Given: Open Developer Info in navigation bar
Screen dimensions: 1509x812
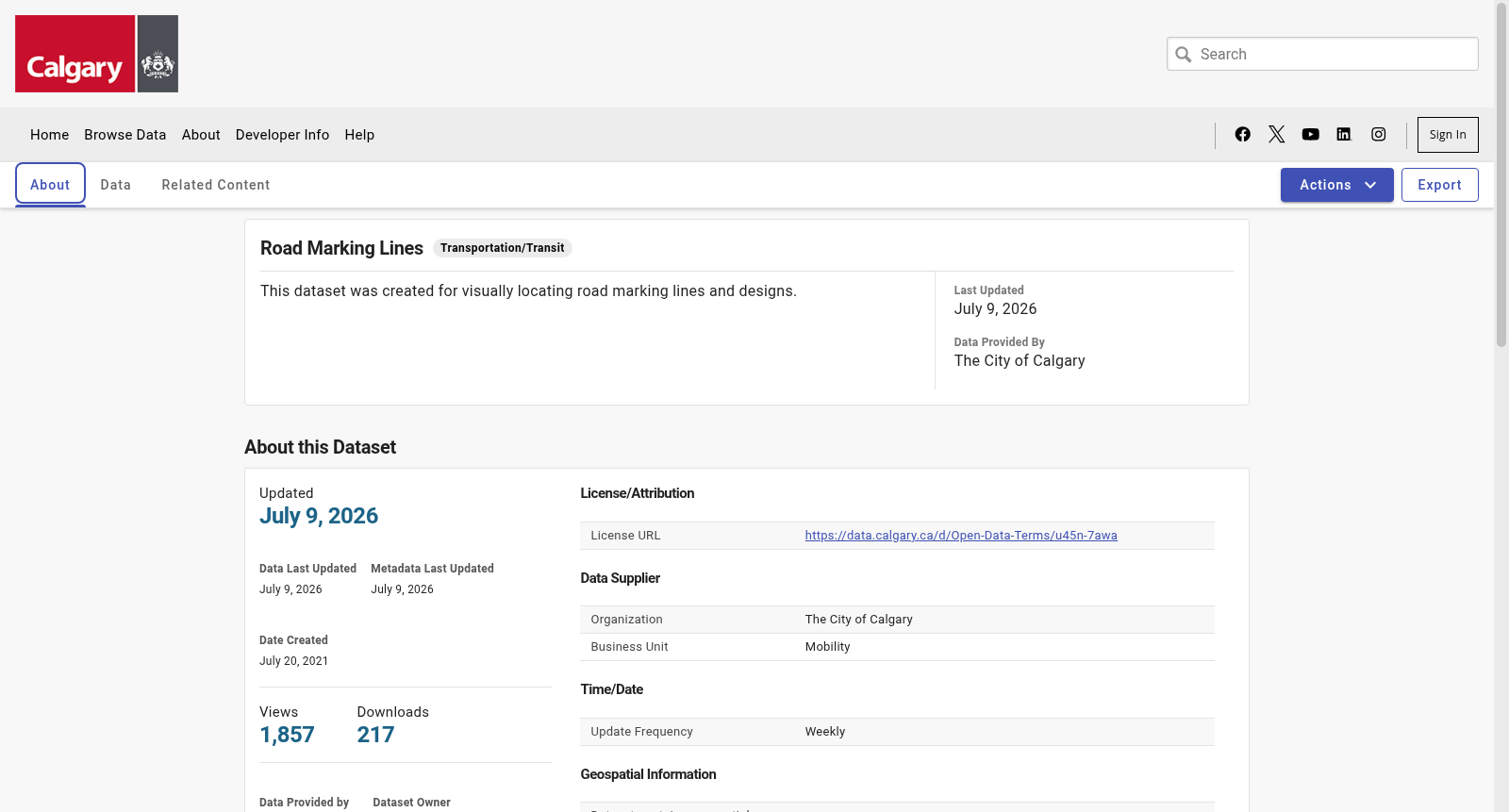Looking at the screenshot, I should (282, 135).
